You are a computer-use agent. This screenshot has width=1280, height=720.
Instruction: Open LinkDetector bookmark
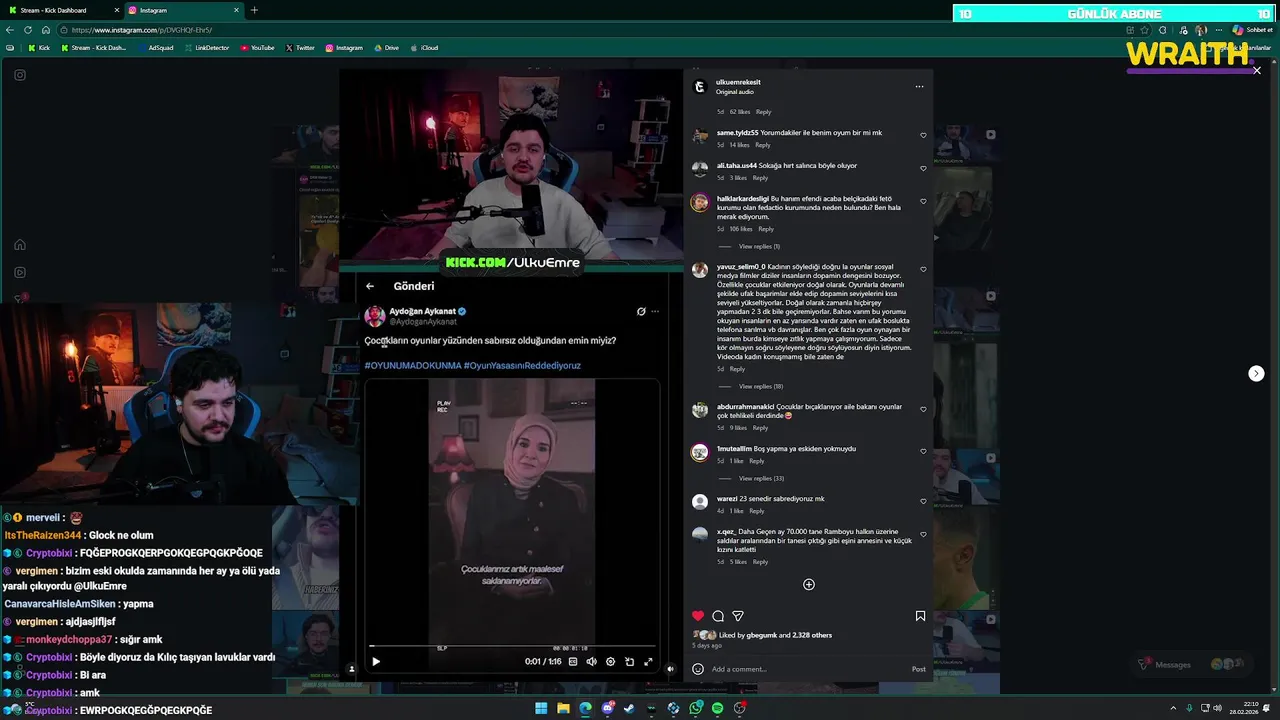pos(207,48)
